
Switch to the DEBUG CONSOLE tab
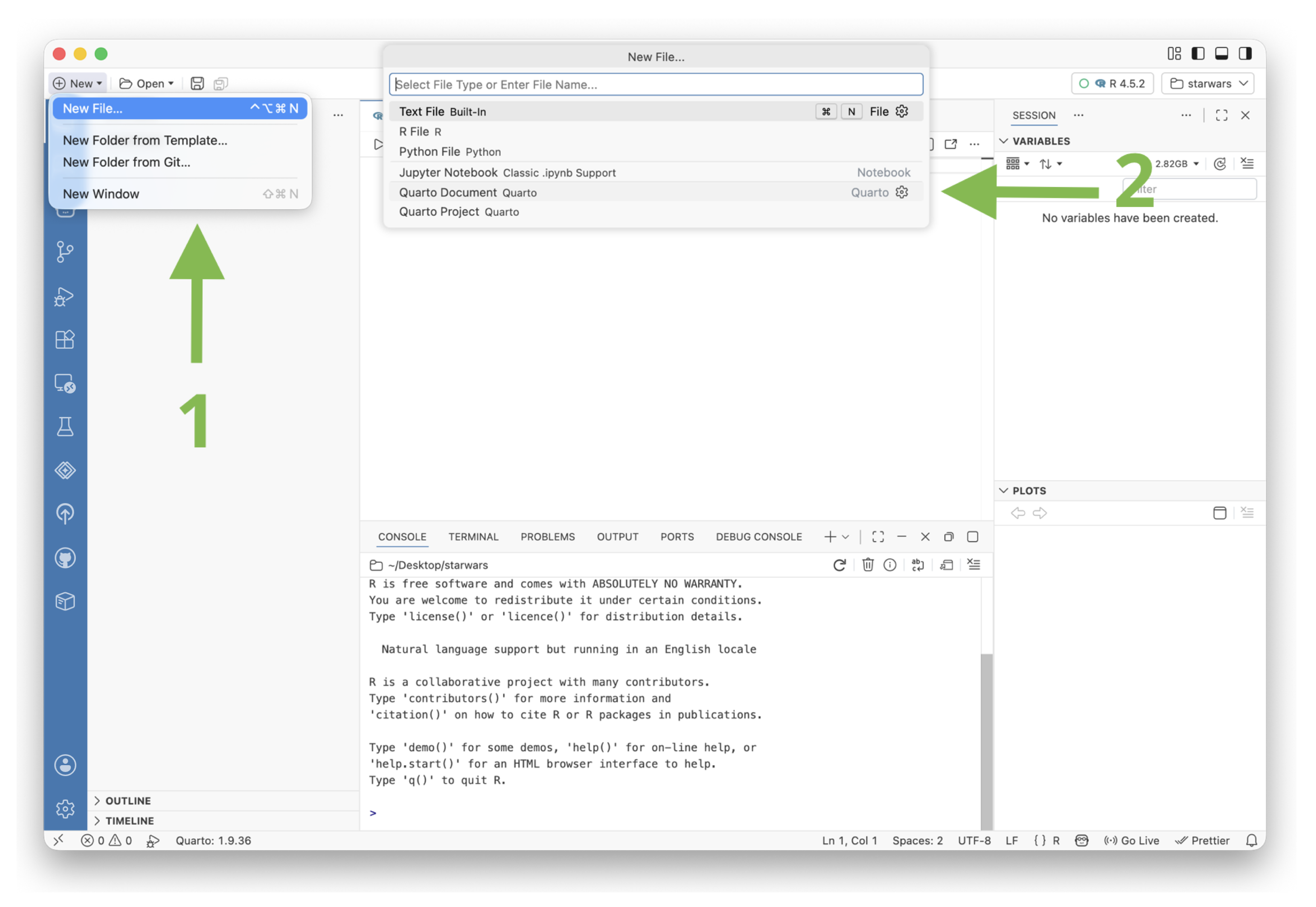pos(759,537)
